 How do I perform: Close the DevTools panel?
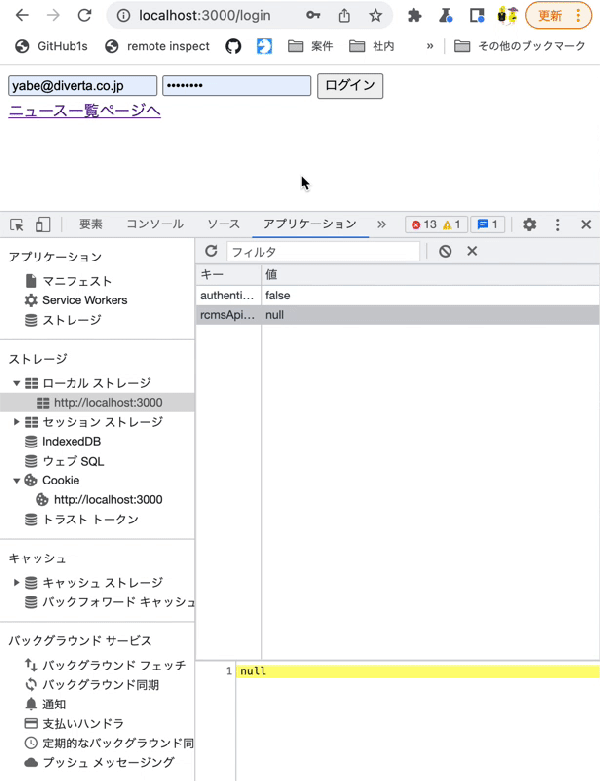click(586, 225)
